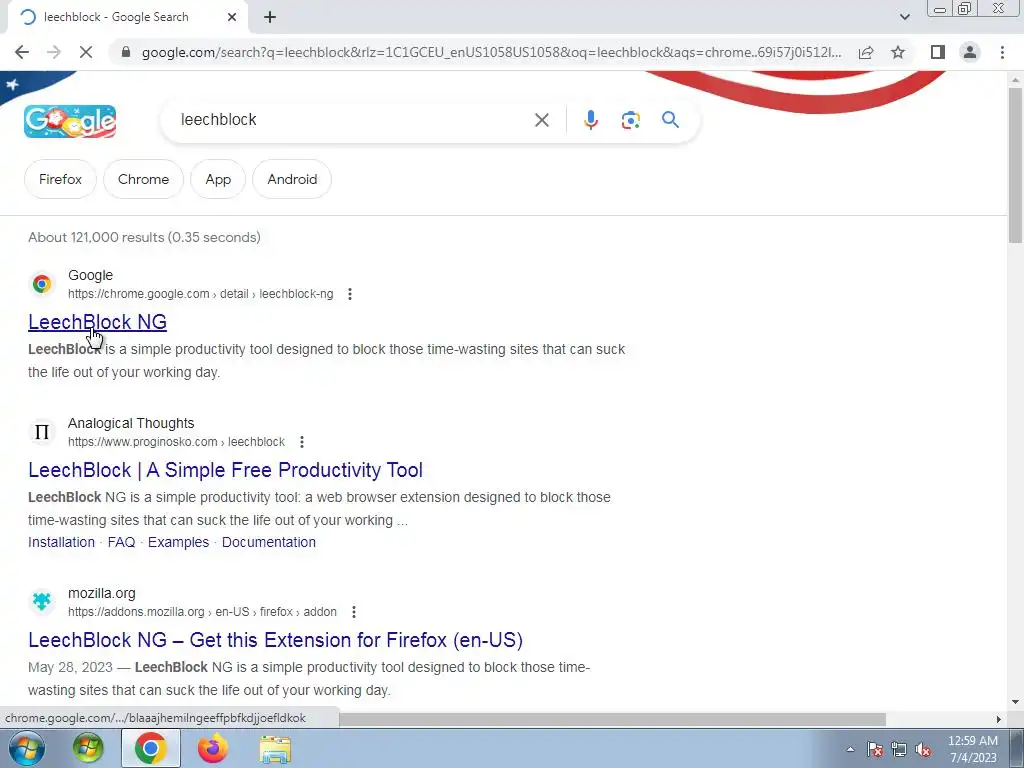The image size is (1024, 768).
Task: Open LeechBlock | A Simple Free Productivity Tool
Action: pyautogui.click(x=225, y=470)
